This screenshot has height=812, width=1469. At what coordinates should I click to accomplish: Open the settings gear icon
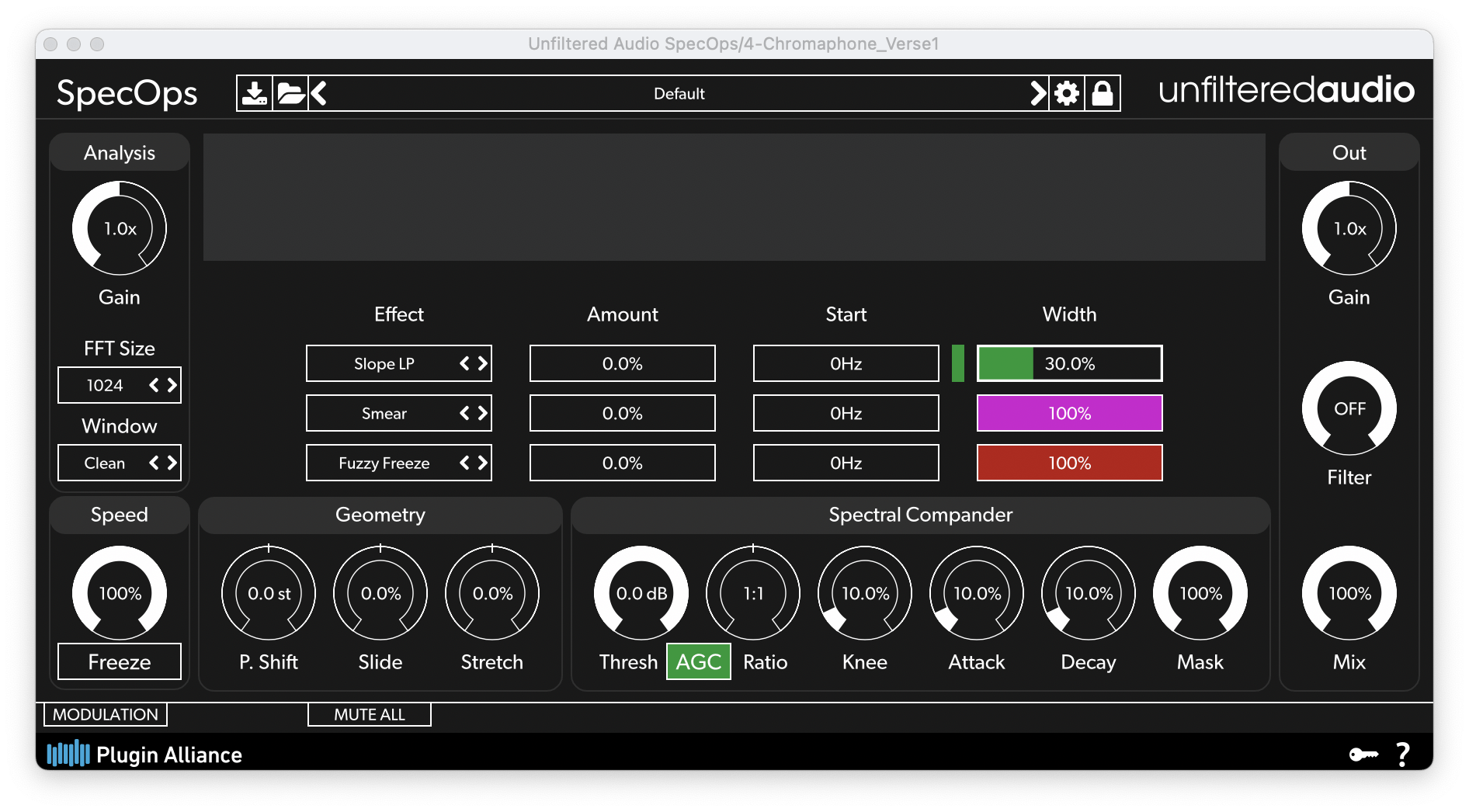[1067, 93]
